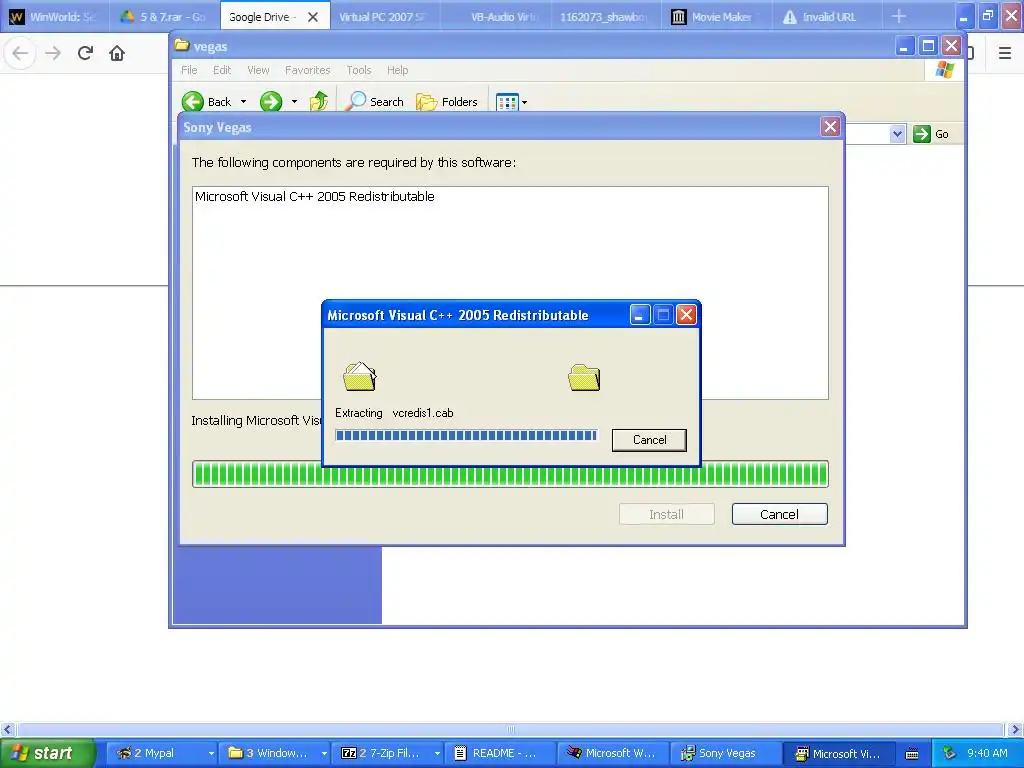Cancel the Sony Vegas component installer
The width and height of the screenshot is (1024, 768).
tap(779, 514)
